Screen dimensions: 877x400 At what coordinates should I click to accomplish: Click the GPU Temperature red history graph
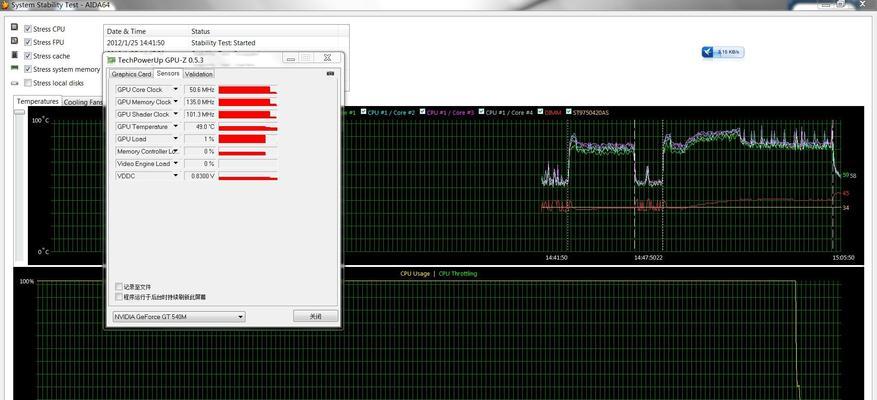[x=248, y=126]
